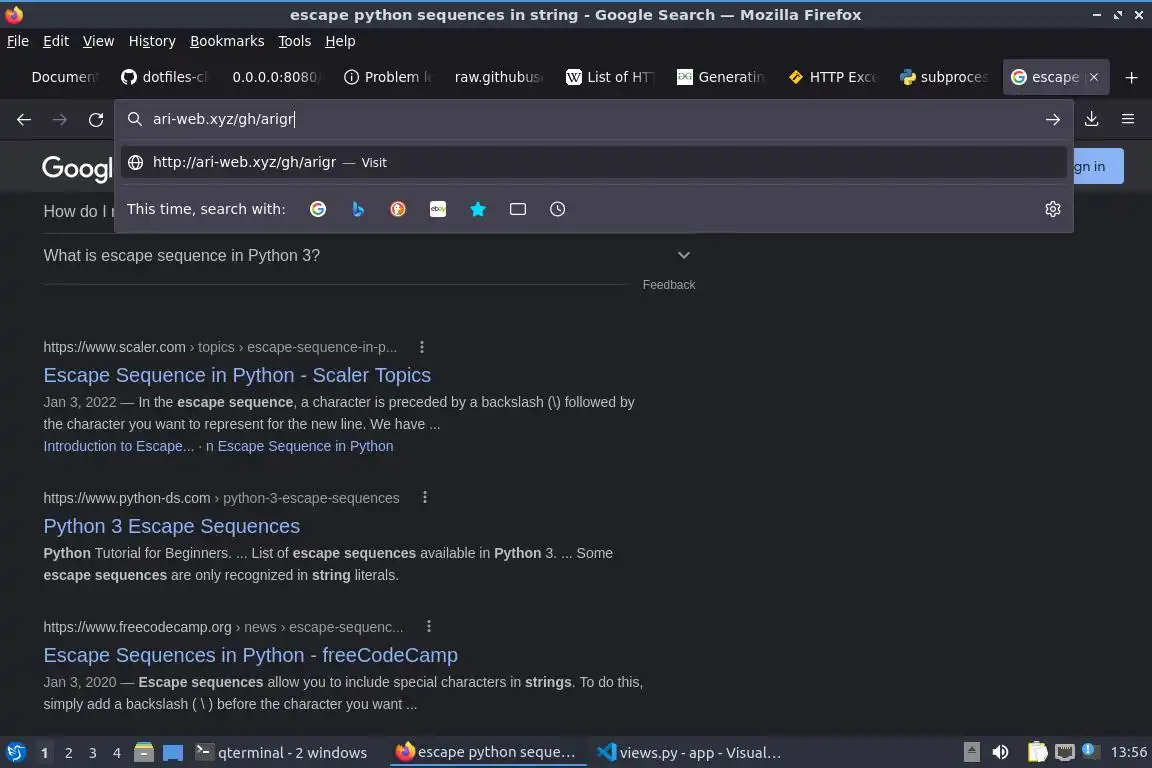Switch to the dotfiles GitHub tab
Viewport: 1152px width, 768px height.
pos(165,77)
